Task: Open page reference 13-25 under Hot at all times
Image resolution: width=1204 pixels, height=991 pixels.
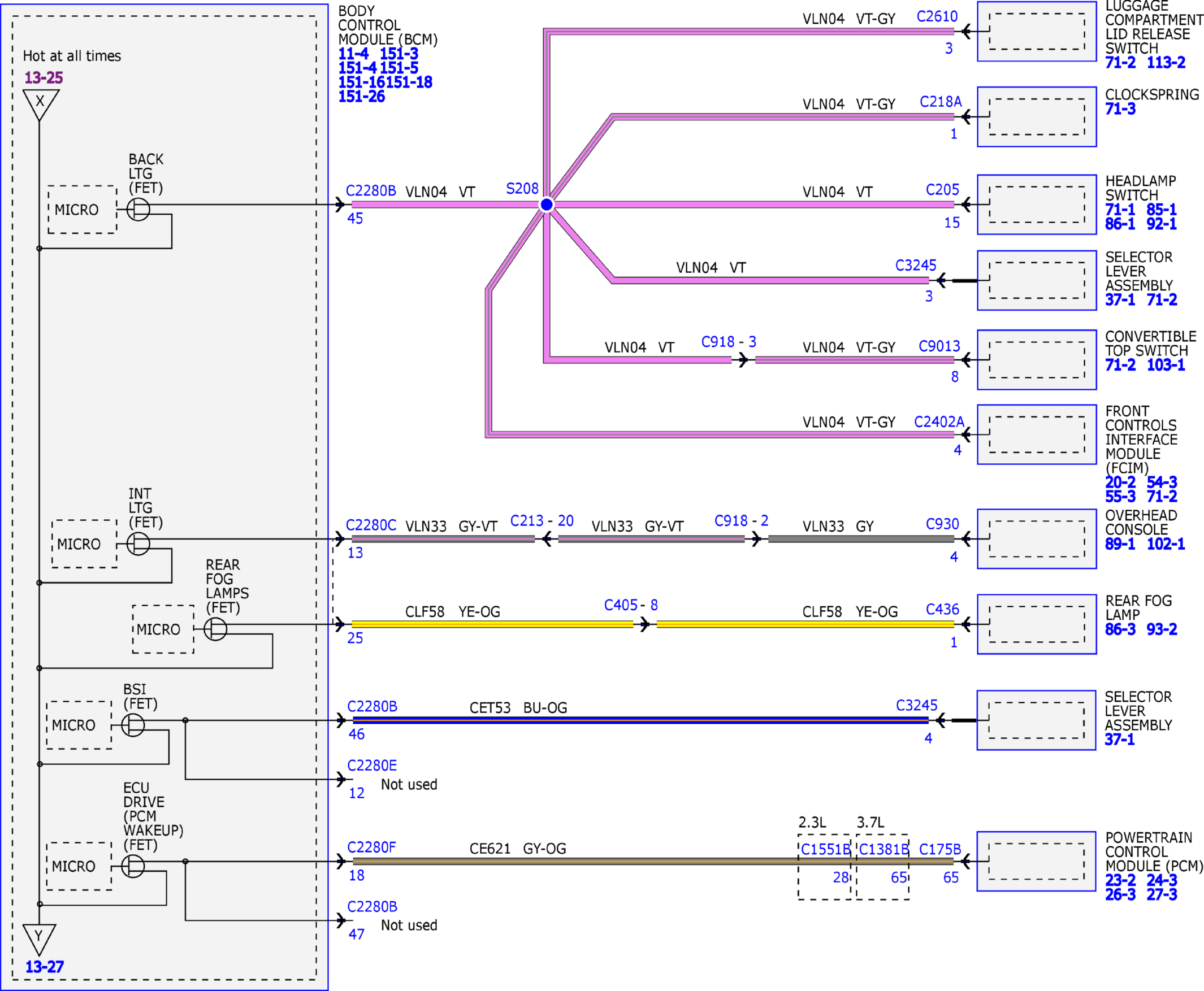Action: point(44,77)
